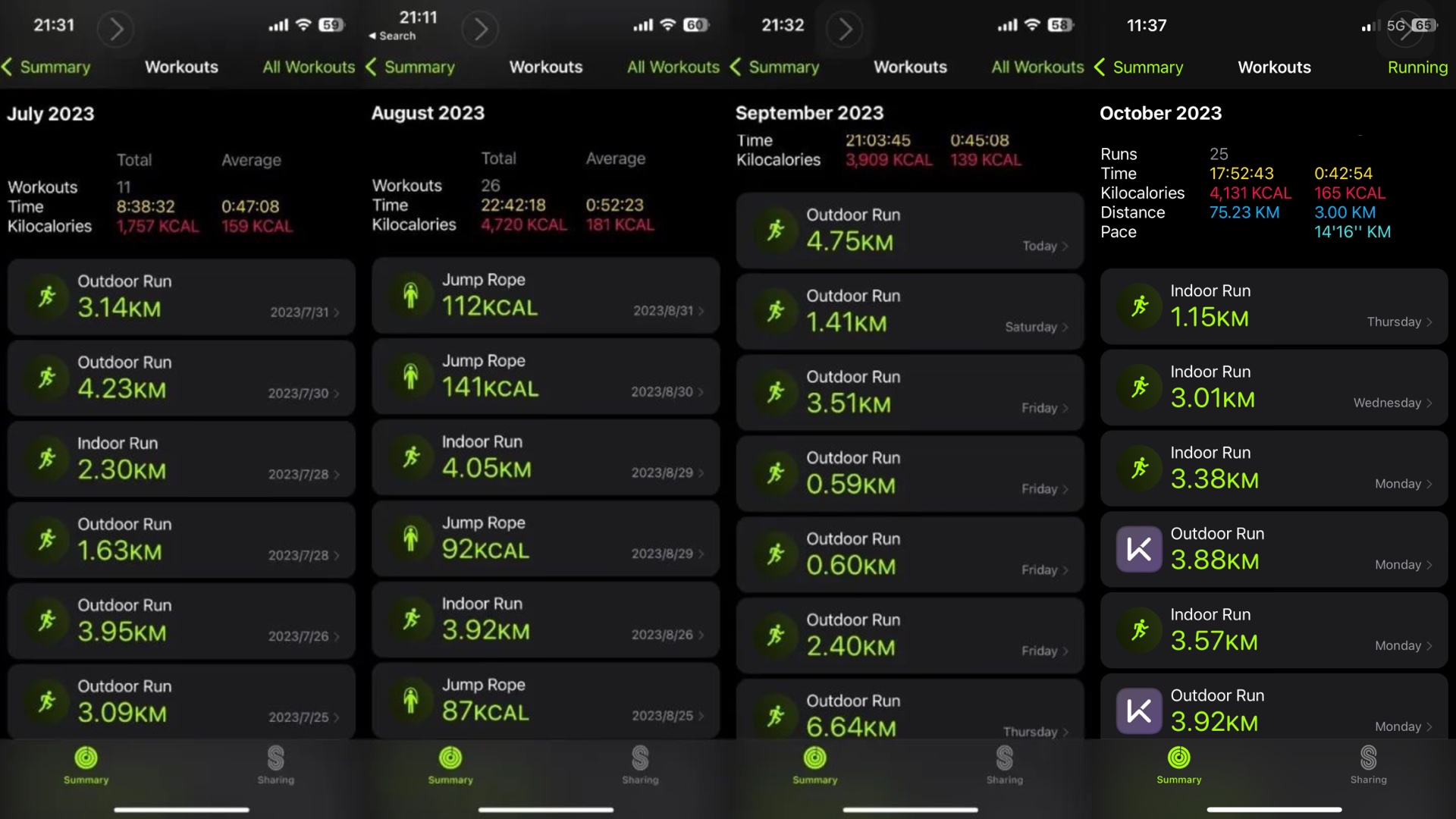Open All Workouts filter in July panel
Image resolution: width=1456 pixels, height=819 pixels.
pos(308,67)
